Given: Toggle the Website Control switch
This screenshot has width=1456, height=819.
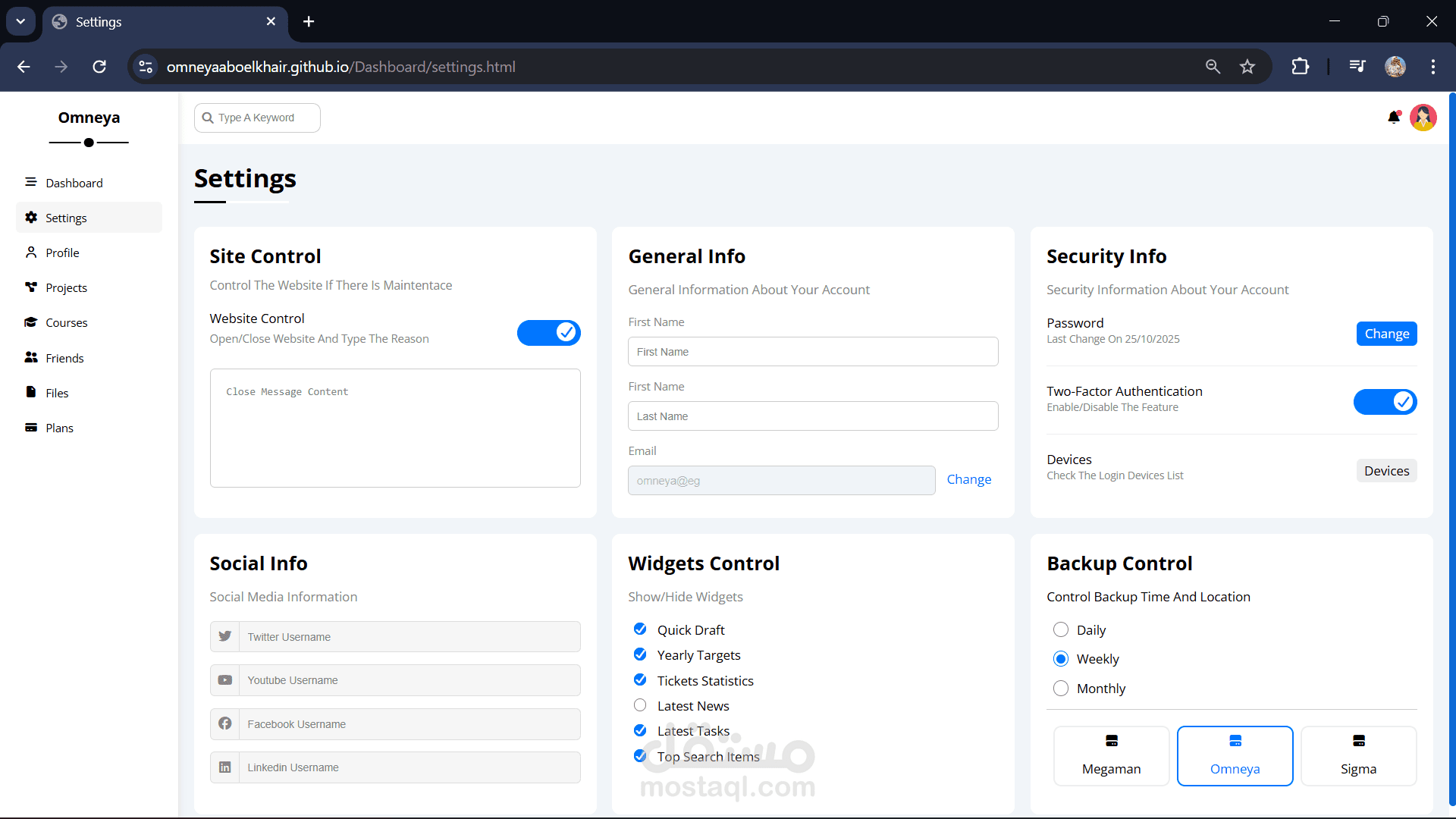Looking at the screenshot, I should coord(548,332).
